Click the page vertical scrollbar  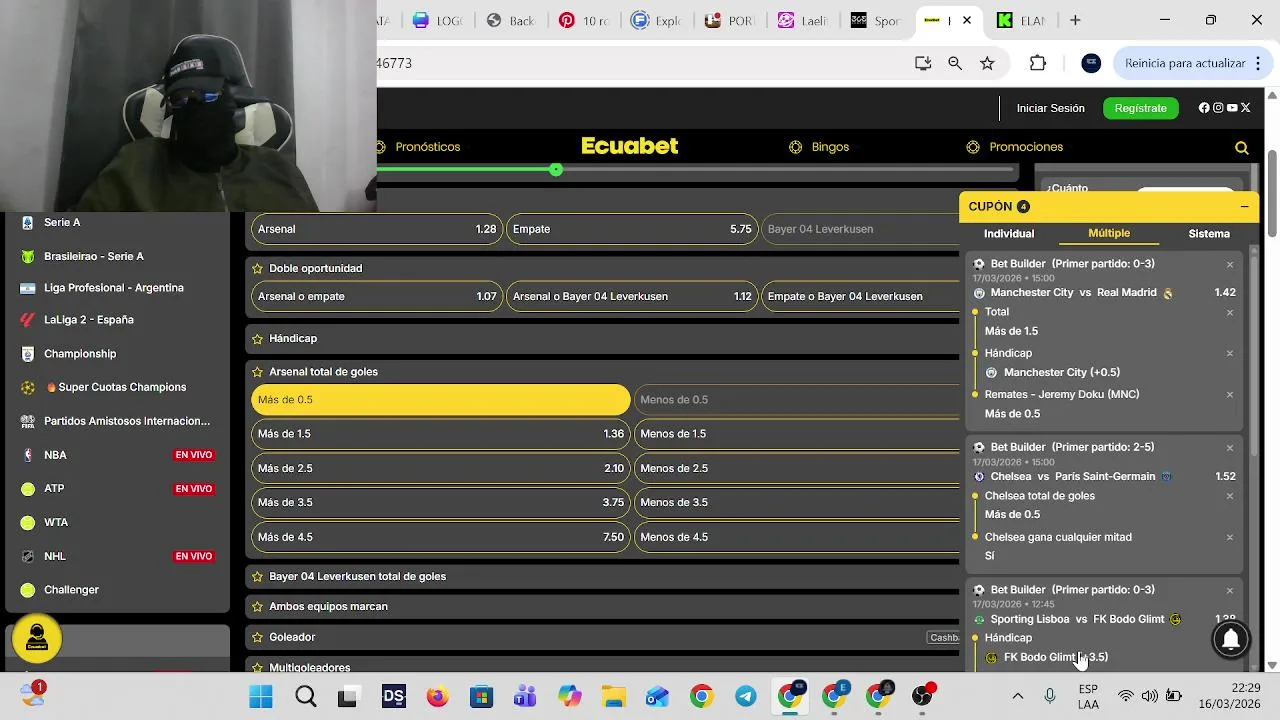click(x=1272, y=195)
